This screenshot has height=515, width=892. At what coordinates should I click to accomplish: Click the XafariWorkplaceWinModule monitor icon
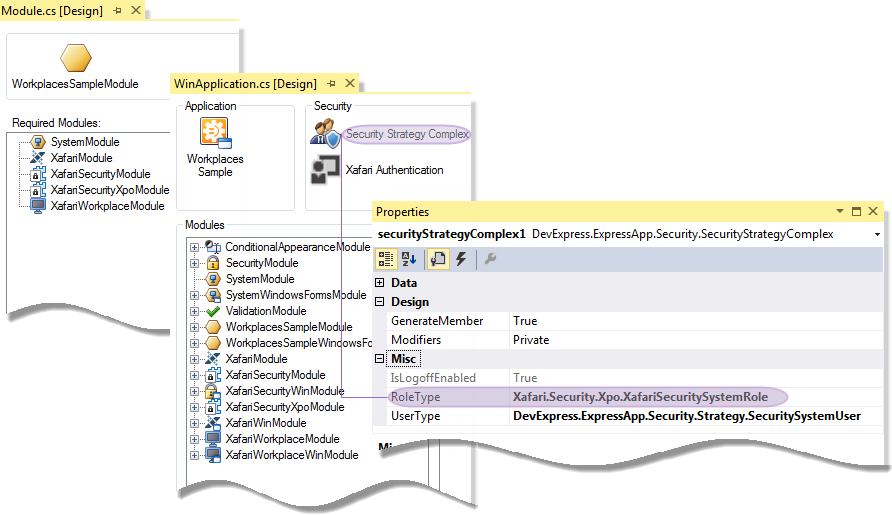click(x=213, y=455)
